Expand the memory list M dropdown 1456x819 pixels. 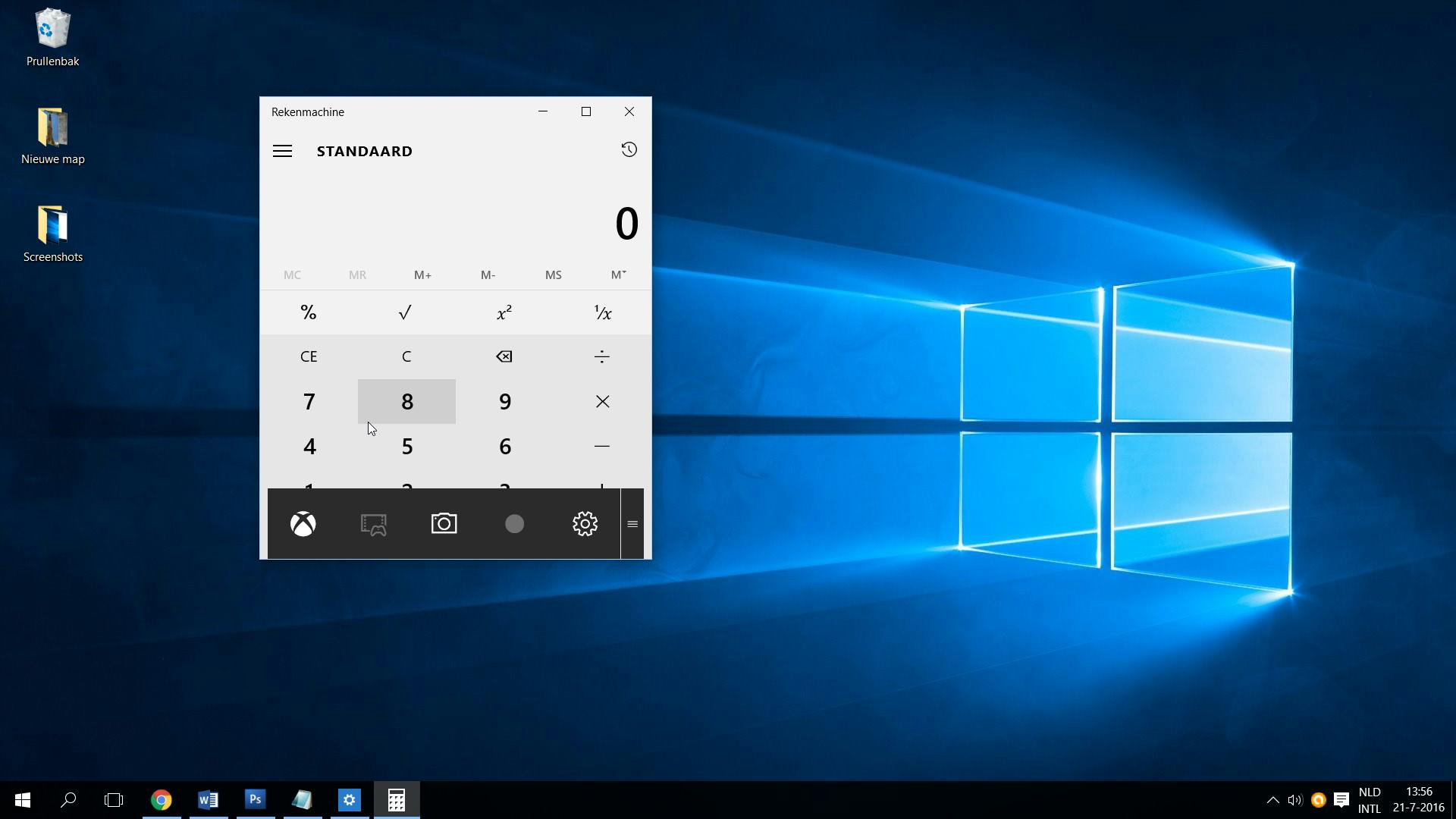coord(618,275)
